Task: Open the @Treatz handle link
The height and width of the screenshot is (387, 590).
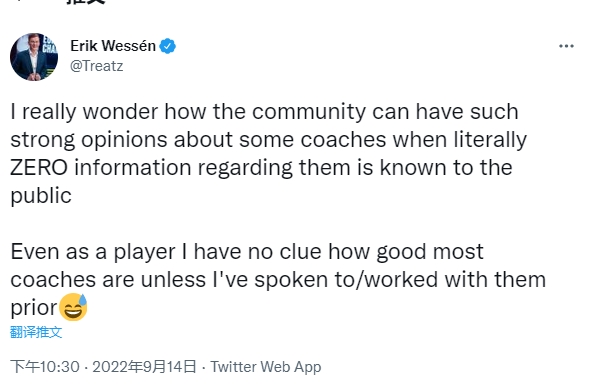Action: [97, 66]
